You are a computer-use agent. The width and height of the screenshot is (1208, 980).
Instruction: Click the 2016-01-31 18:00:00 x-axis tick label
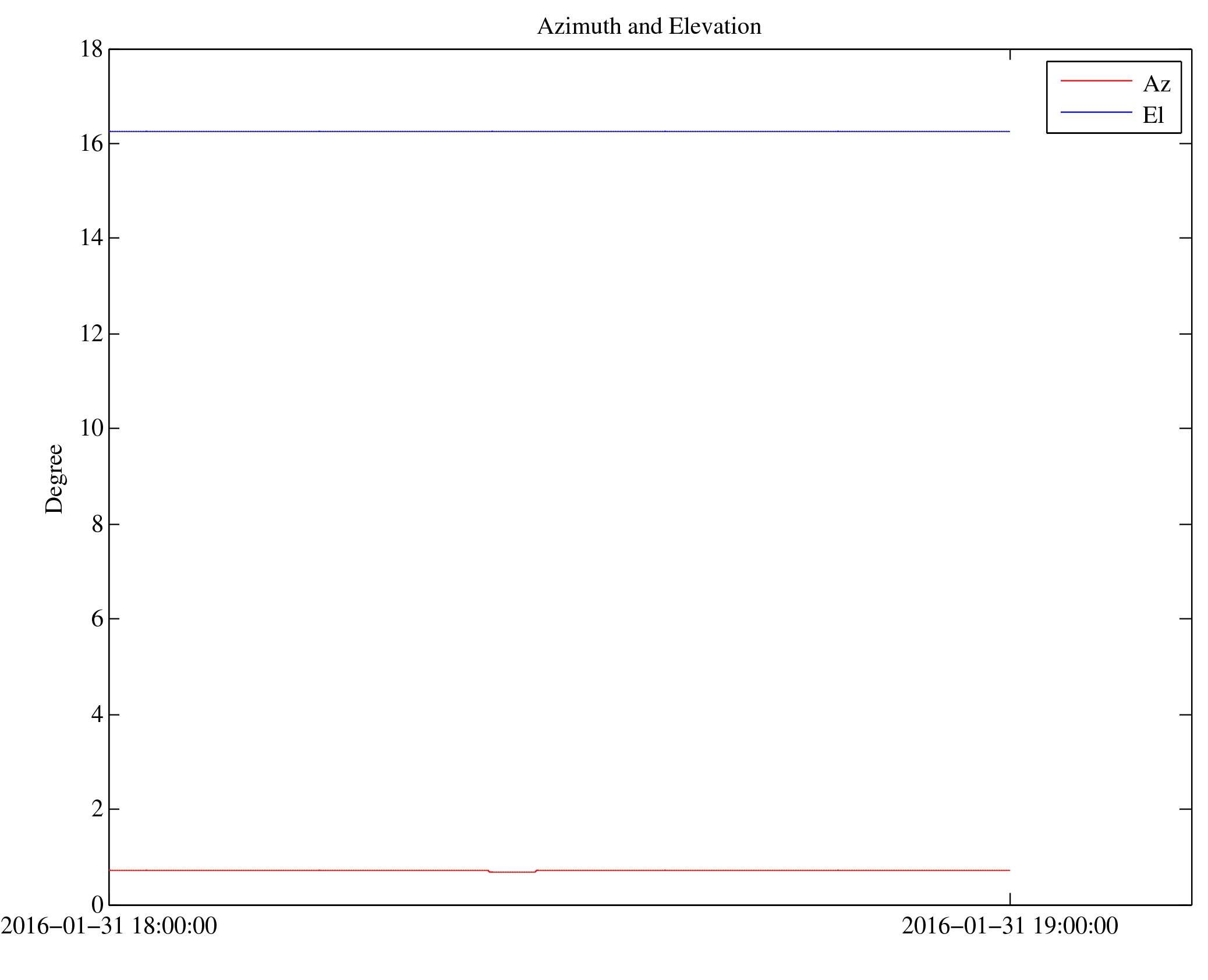(x=109, y=926)
